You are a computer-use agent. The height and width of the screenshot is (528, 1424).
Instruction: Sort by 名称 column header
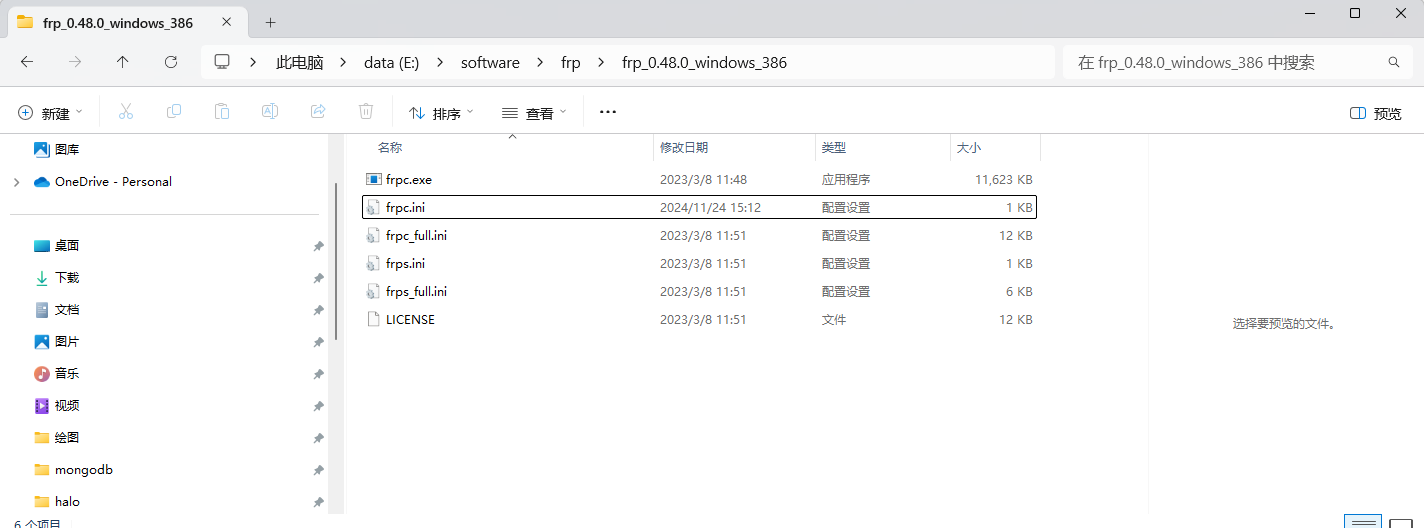[390, 147]
